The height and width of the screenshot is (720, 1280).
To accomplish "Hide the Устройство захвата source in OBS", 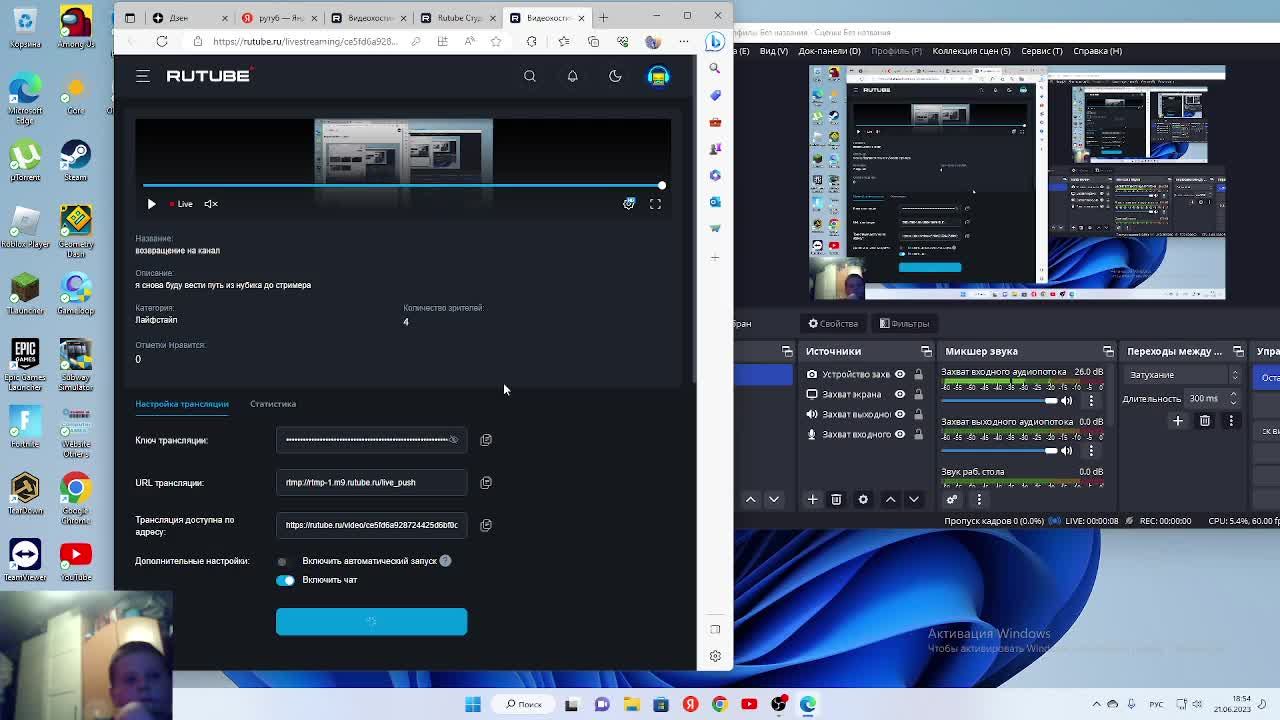I will (899, 374).
